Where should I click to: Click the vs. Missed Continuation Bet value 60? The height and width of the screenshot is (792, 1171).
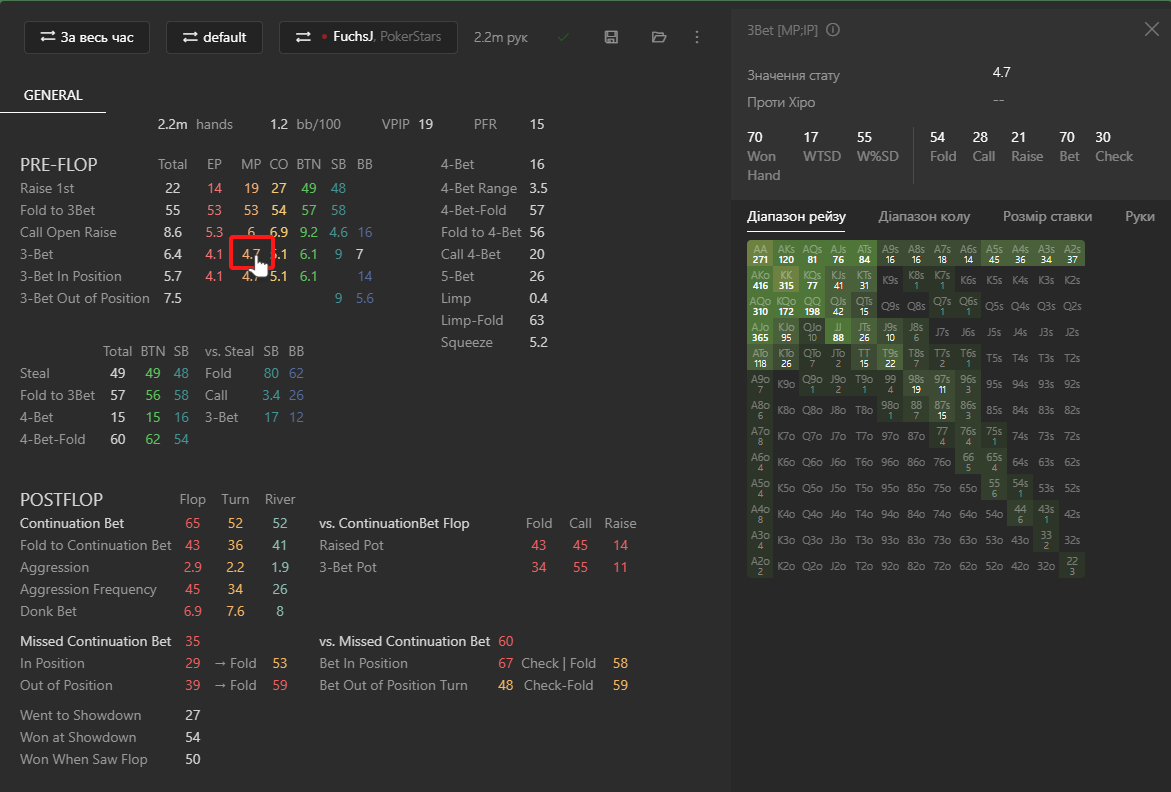point(506,641)
